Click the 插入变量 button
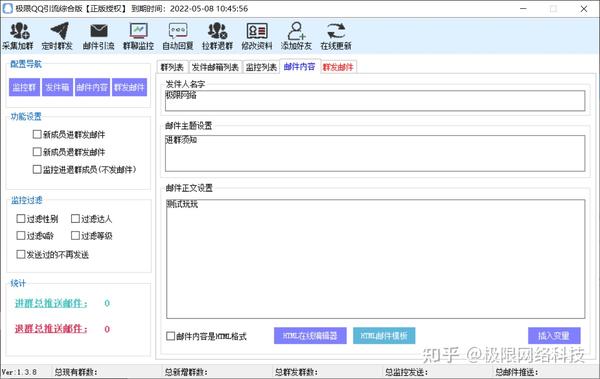 pos(554,336)
